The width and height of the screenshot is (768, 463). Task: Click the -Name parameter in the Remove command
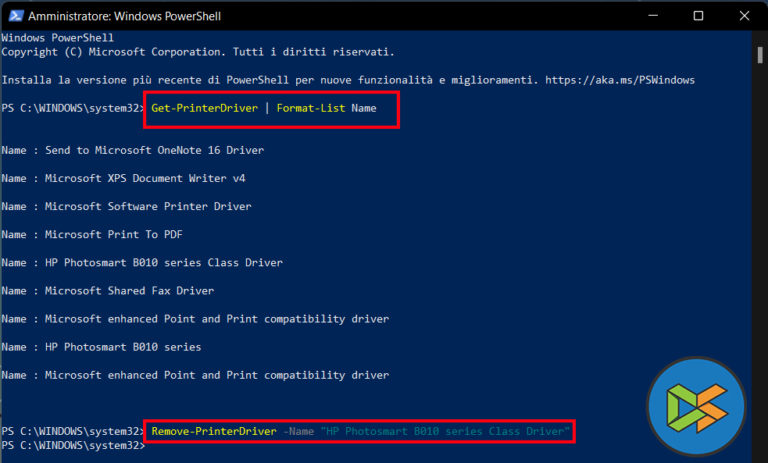coord(300,431)
